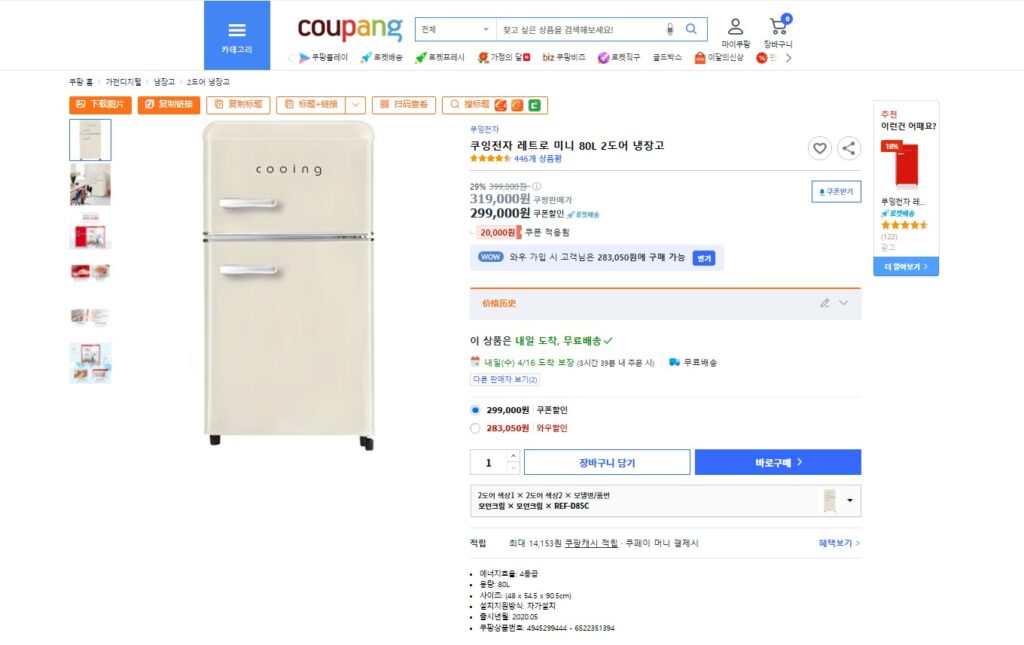Add product to wishlist with heart icon
This screenshot has height=645, width=1024.
coord(820,148)
